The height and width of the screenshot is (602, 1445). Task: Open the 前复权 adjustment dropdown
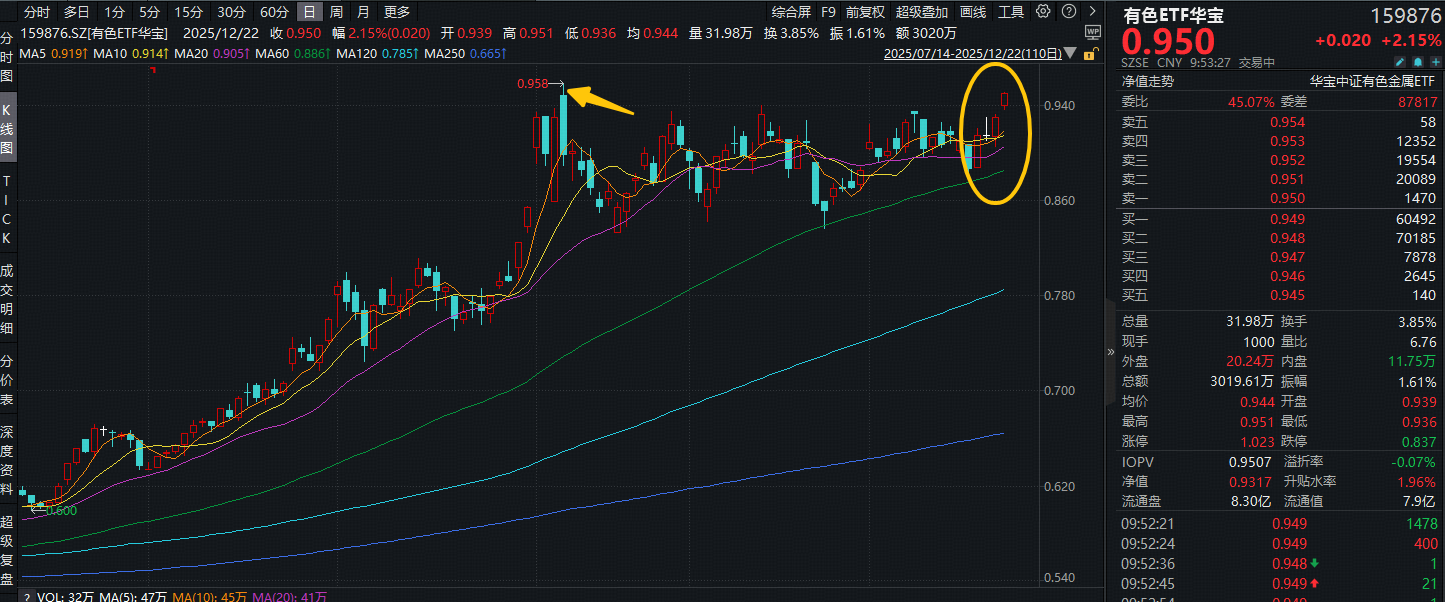(x=865, y=12)
